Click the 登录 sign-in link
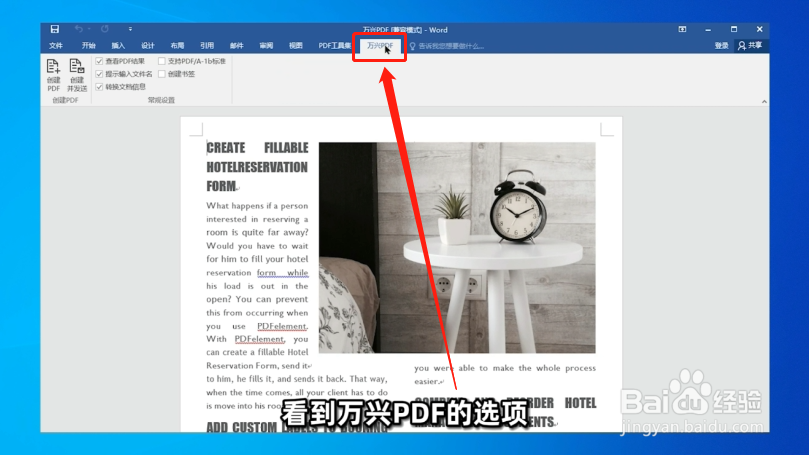The width and height of the screenshot is (809, 455). tap(721, 46)
